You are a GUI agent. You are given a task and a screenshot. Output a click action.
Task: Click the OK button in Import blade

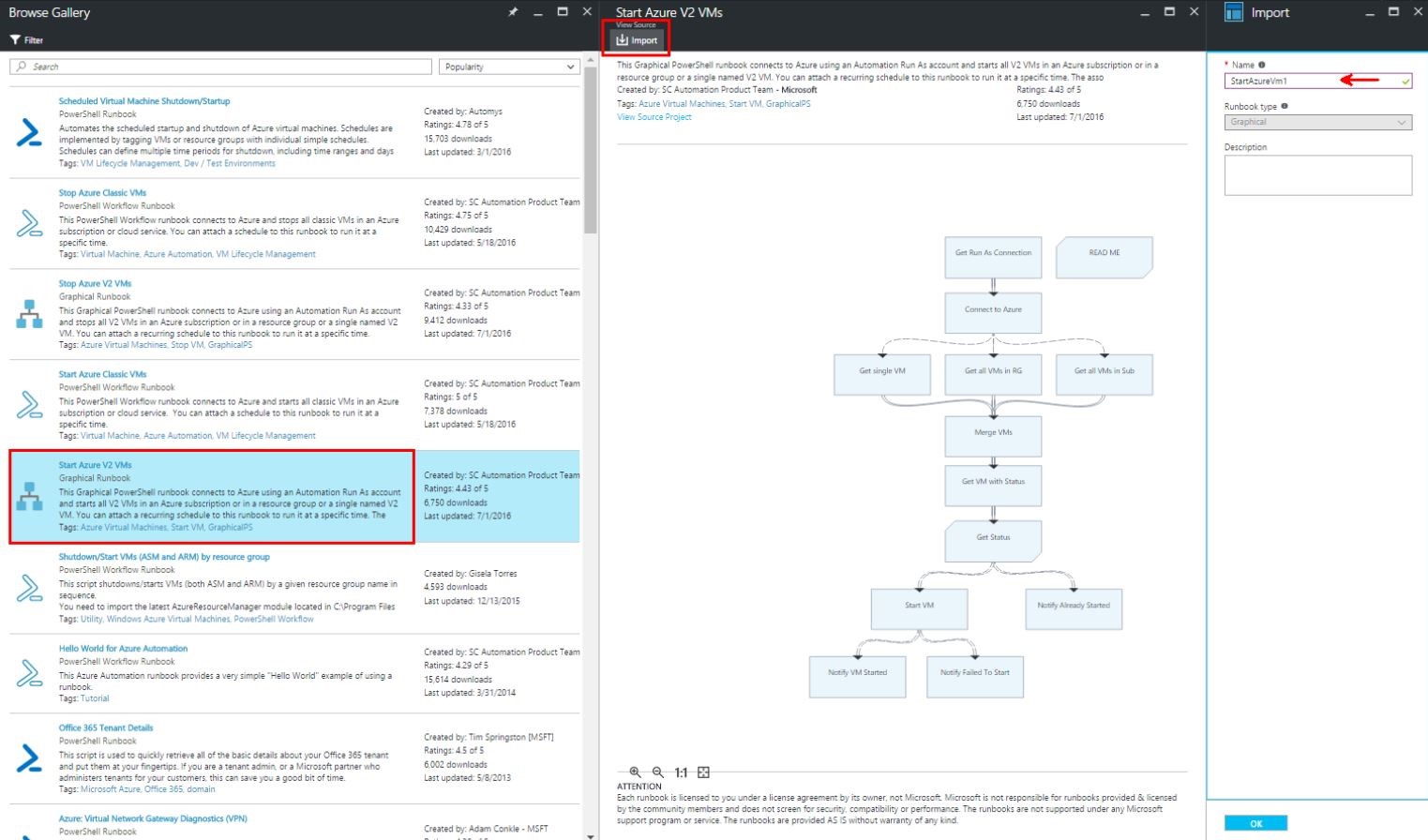tap(1255, 823)
